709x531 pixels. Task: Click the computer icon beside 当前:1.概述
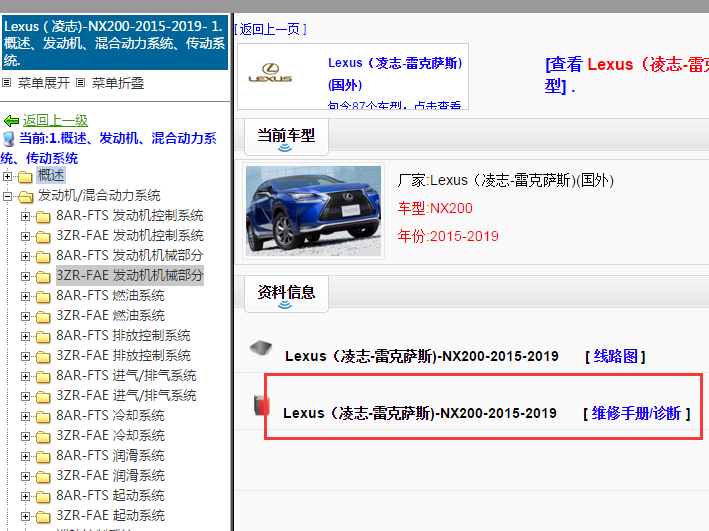click(9, 139)
